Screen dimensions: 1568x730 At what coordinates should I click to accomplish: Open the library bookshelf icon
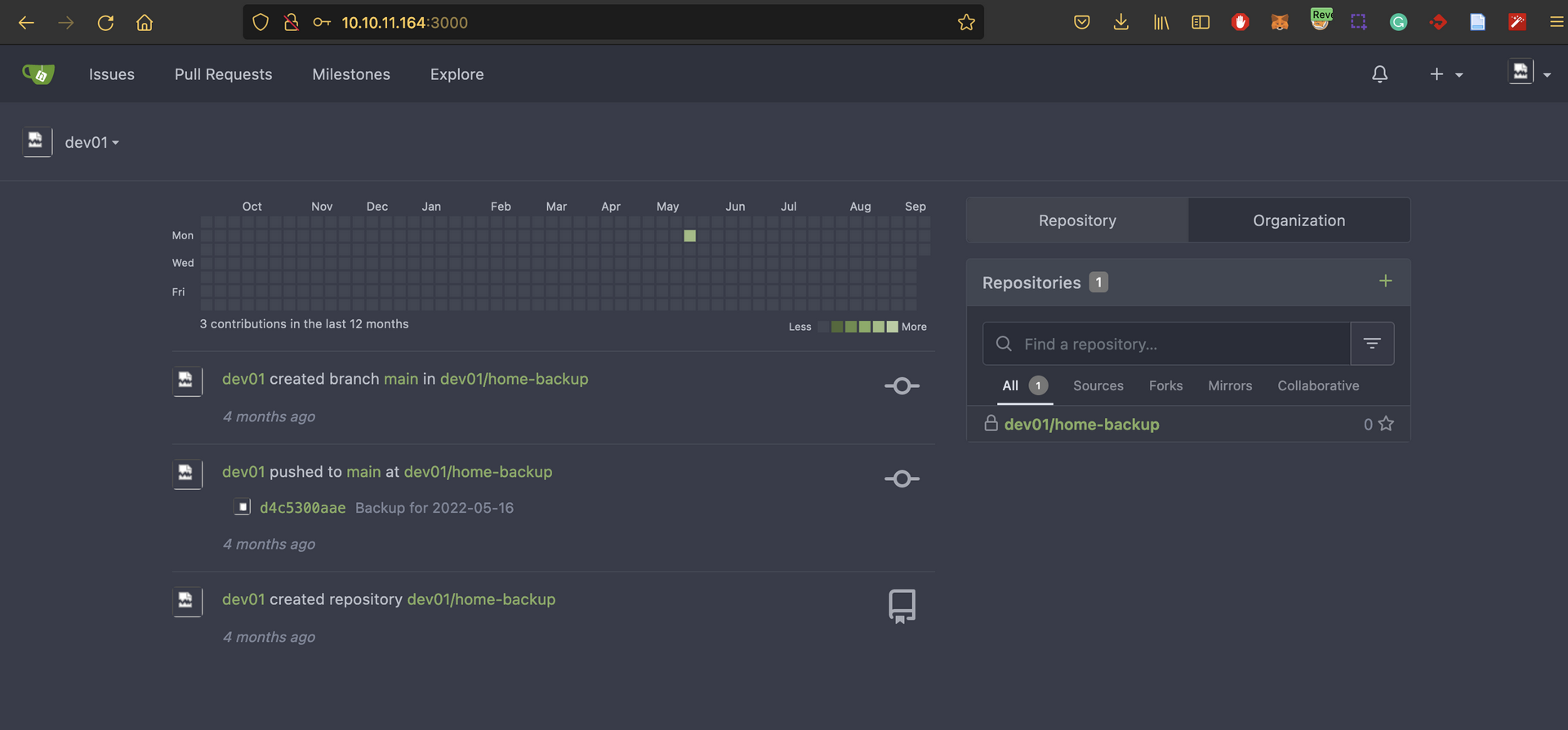tap(1160, 22)
